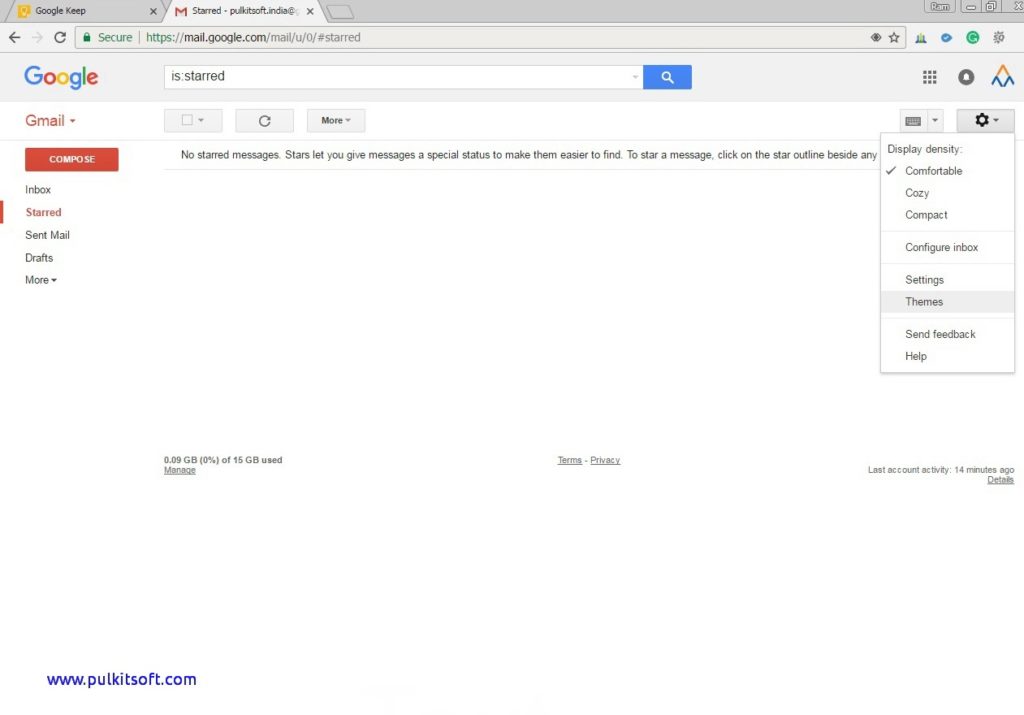Screen dimensions: 1024x715
Task: Close the Google Keep tab
Action: tap(153, 11)
